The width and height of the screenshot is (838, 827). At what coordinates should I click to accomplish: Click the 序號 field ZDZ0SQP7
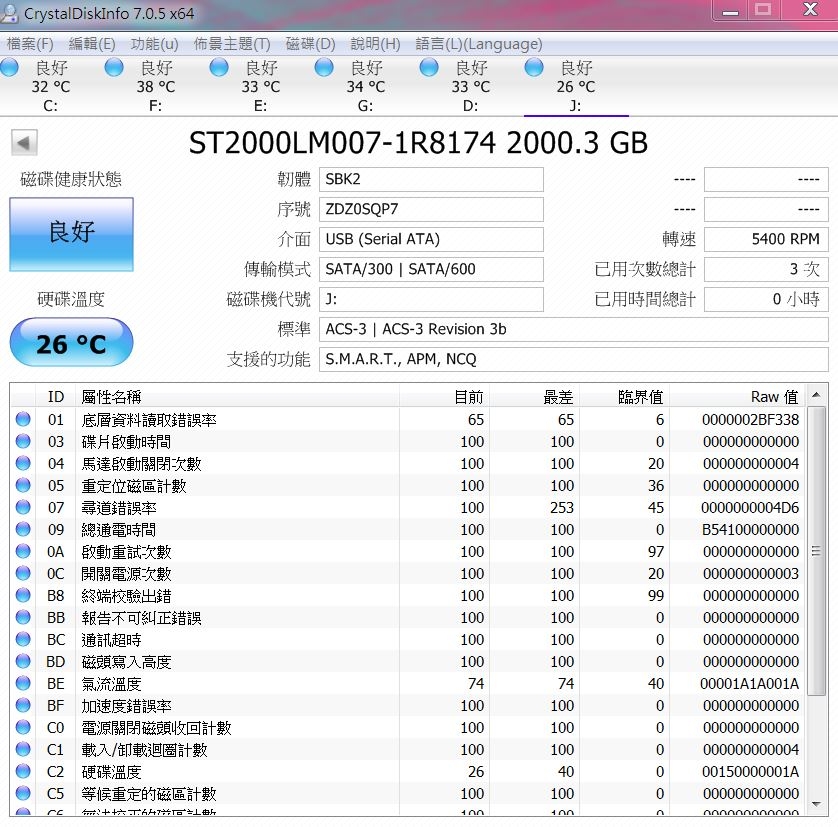coord(431,209)
